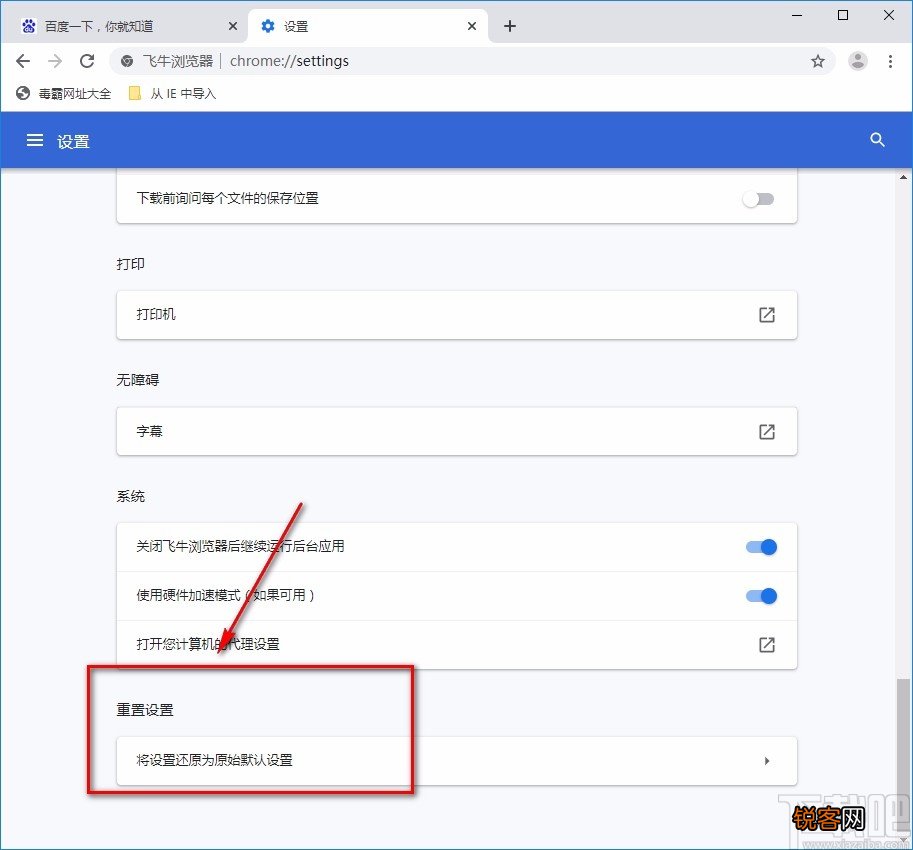Turn off 使用硬件加速模式 switch
913x850 pixels.
point(762,596)
